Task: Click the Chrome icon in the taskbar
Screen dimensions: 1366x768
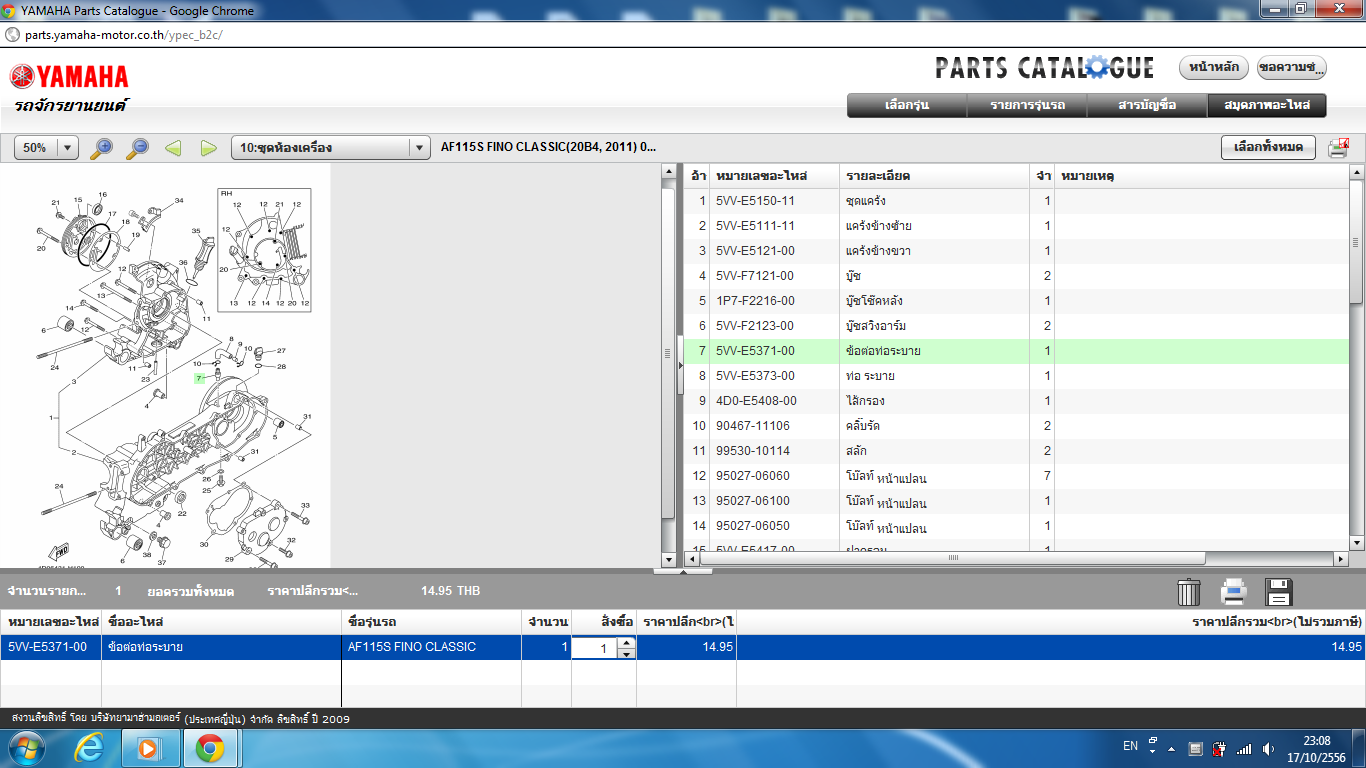Action: (x=209, y=748)
